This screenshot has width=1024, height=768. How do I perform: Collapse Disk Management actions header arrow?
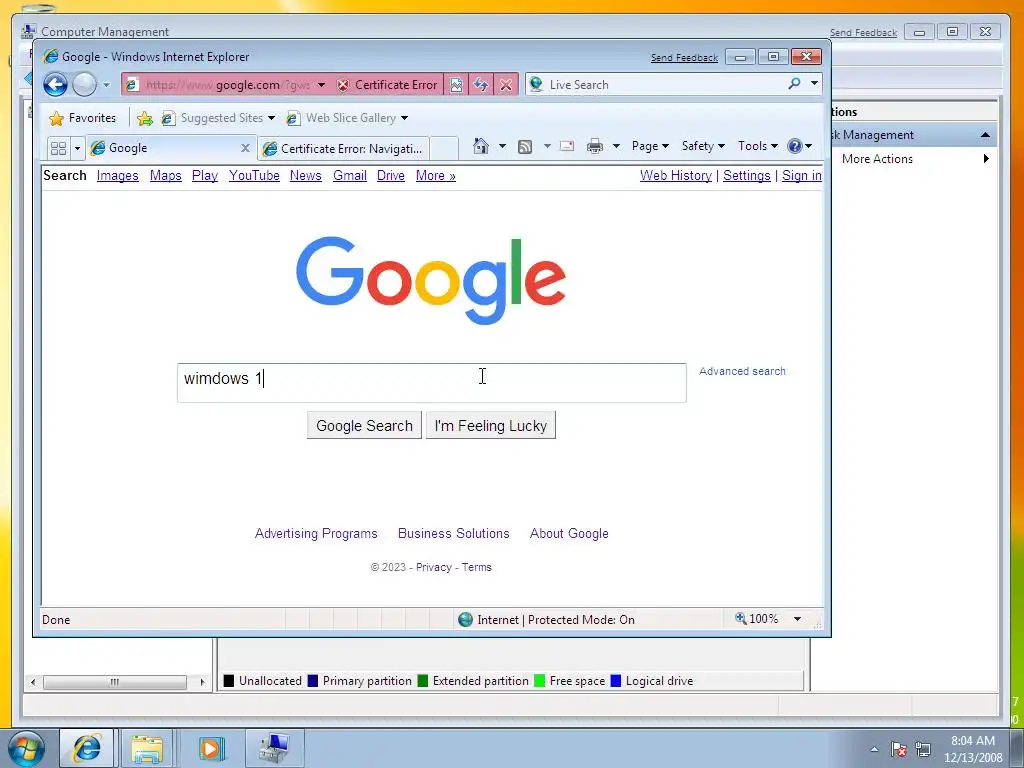coord(985,135)
